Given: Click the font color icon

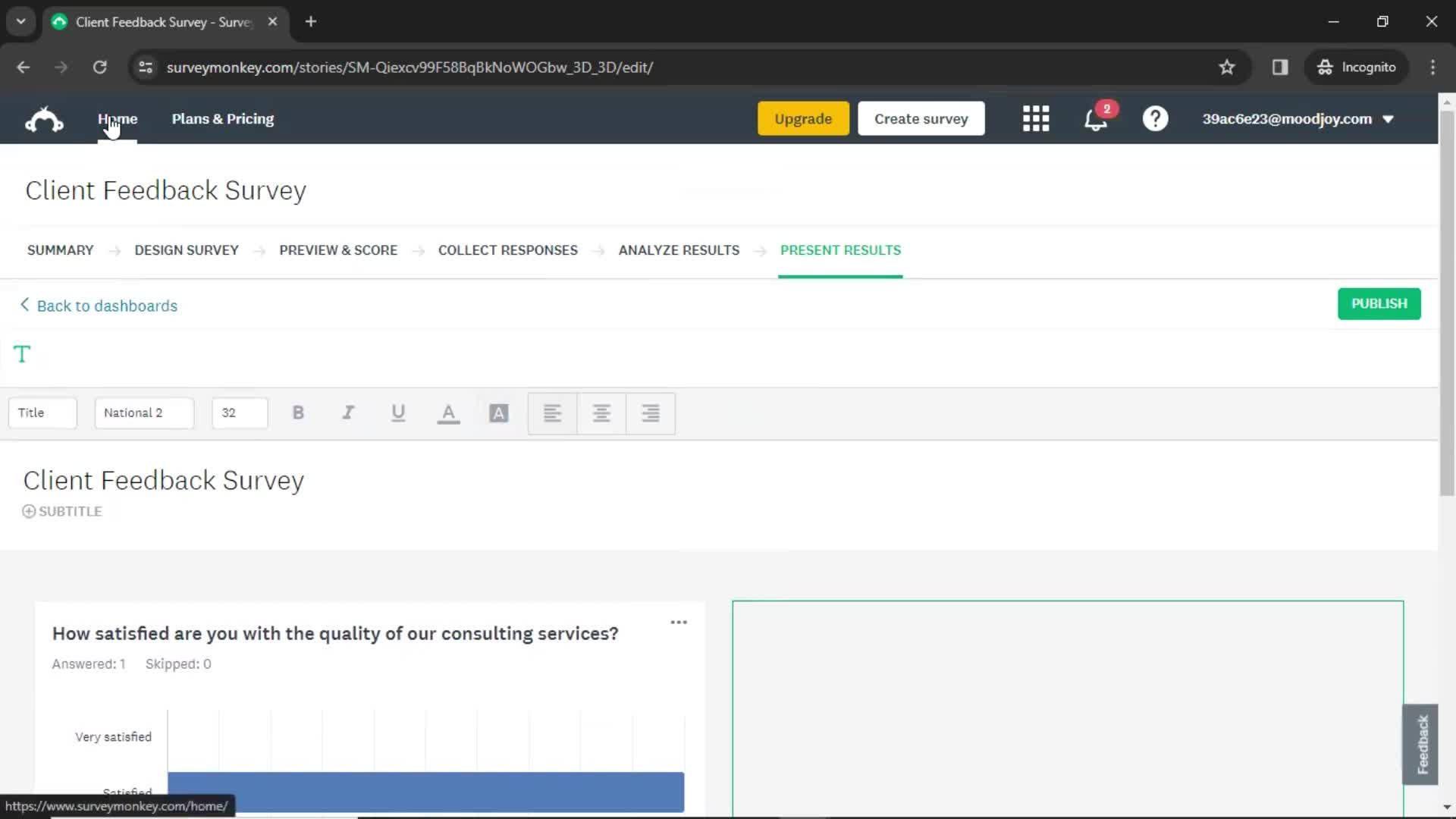Looking at the screenshot, I should [449, 412].
